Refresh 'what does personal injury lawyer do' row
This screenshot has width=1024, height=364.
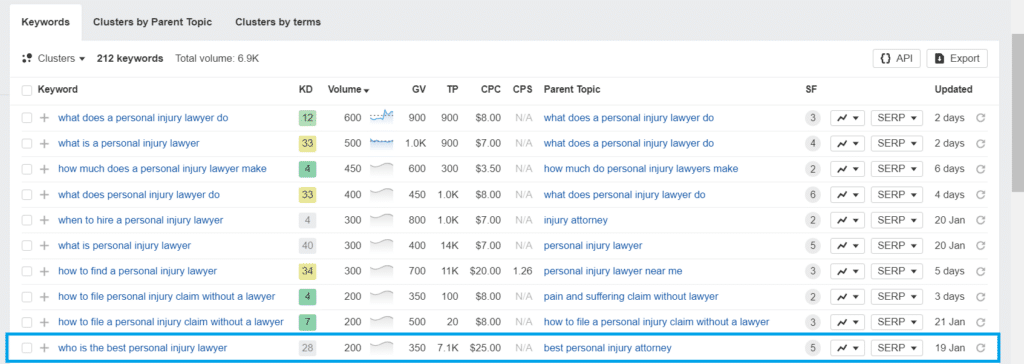(980, 195)
